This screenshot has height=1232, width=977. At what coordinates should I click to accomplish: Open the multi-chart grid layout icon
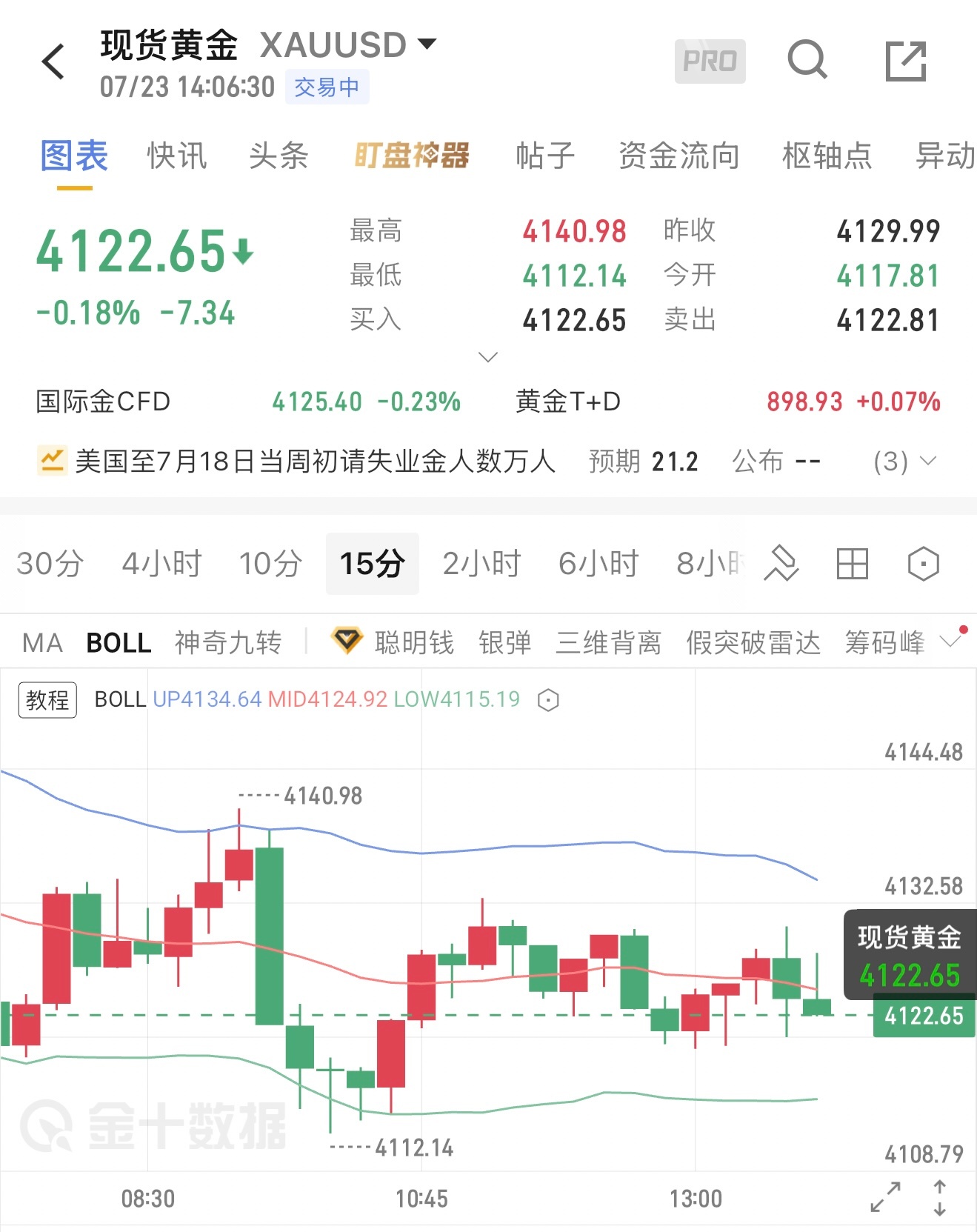pos(852,564)
